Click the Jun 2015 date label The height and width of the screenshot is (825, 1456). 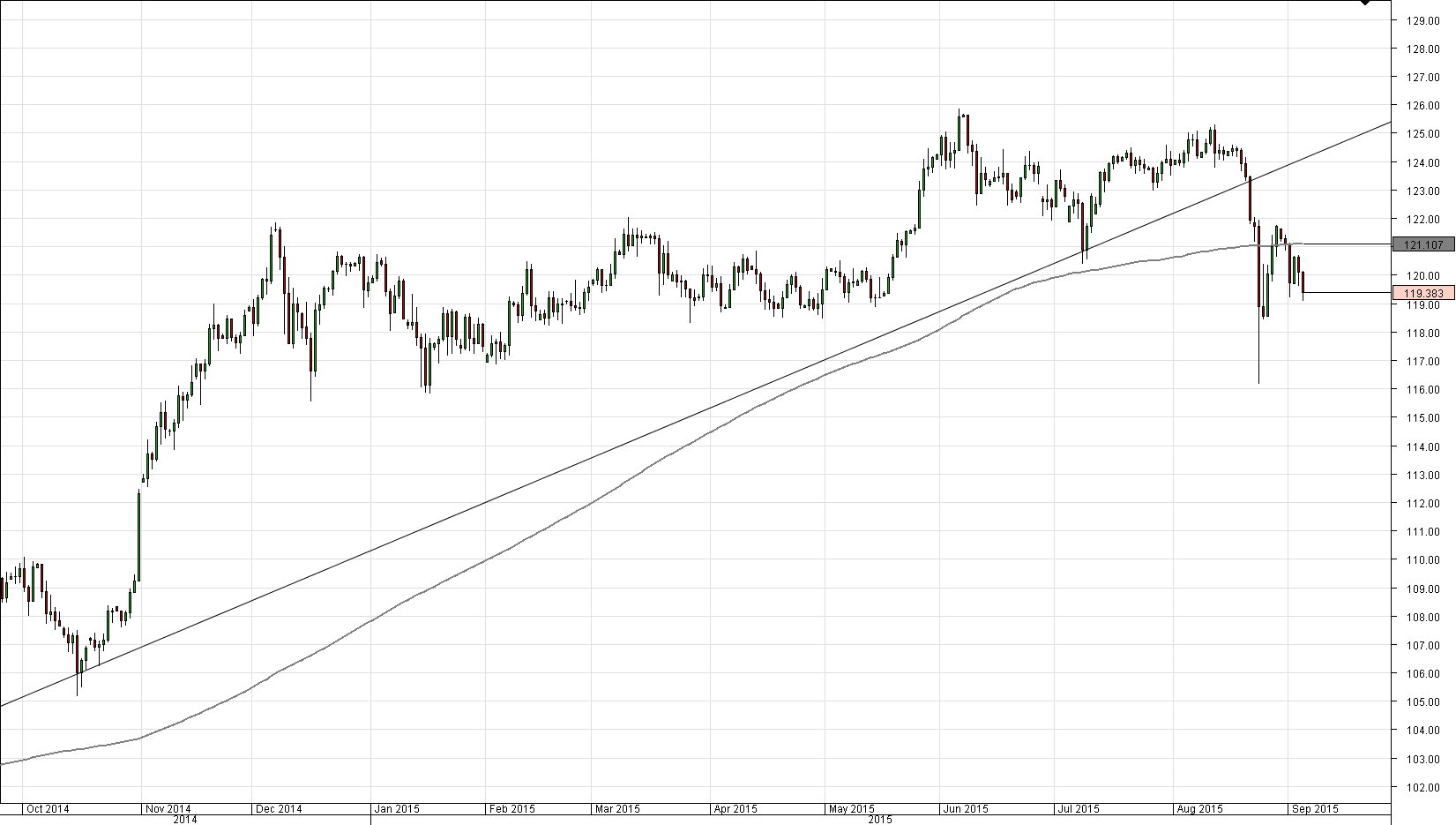(966, 808)
